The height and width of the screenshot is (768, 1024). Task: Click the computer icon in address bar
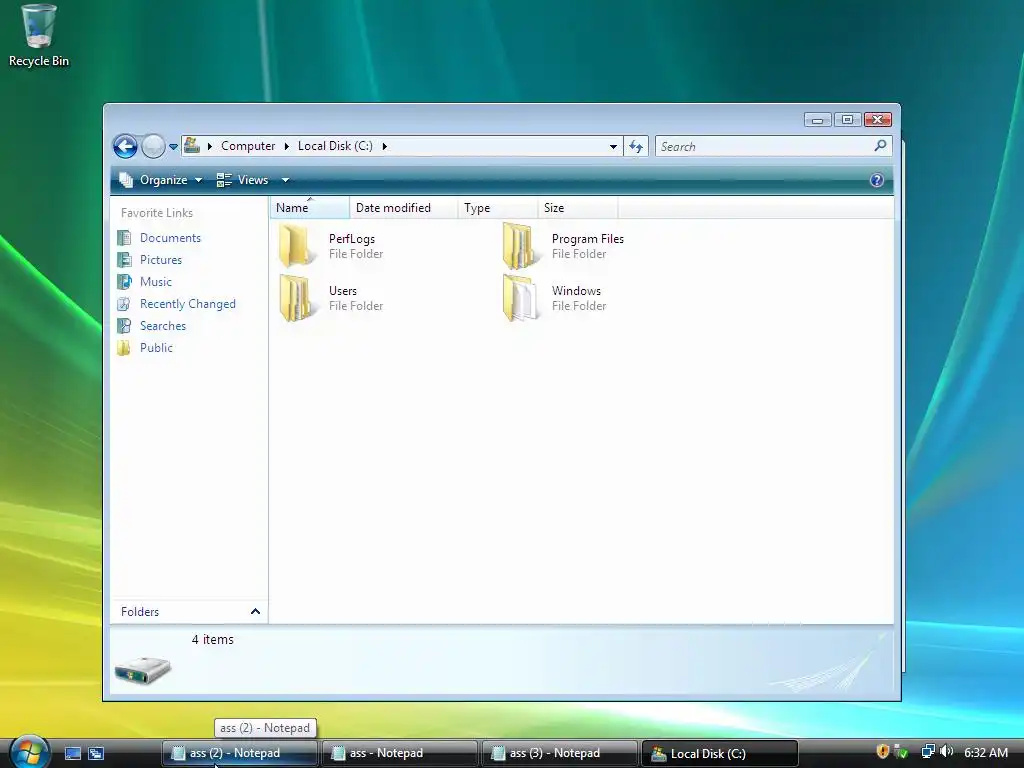click(192, 145)
